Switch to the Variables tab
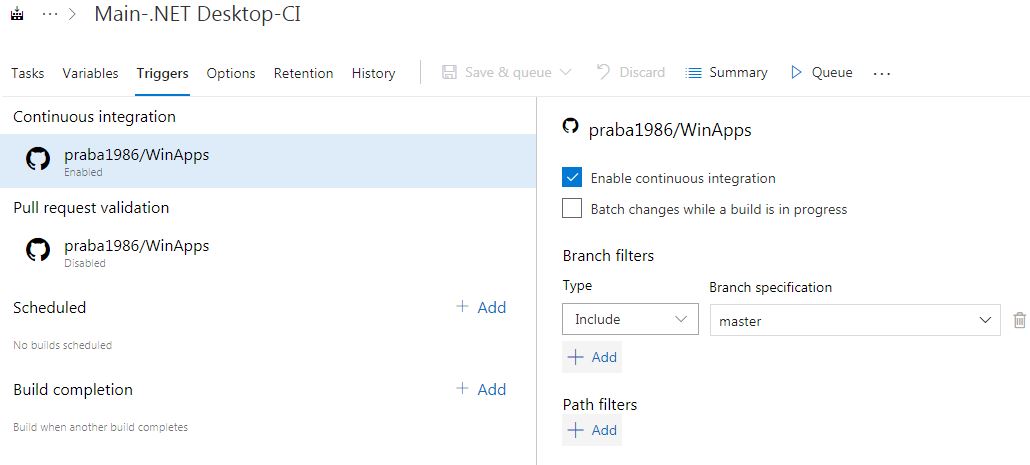1030x465 pixels. [91, 73]
